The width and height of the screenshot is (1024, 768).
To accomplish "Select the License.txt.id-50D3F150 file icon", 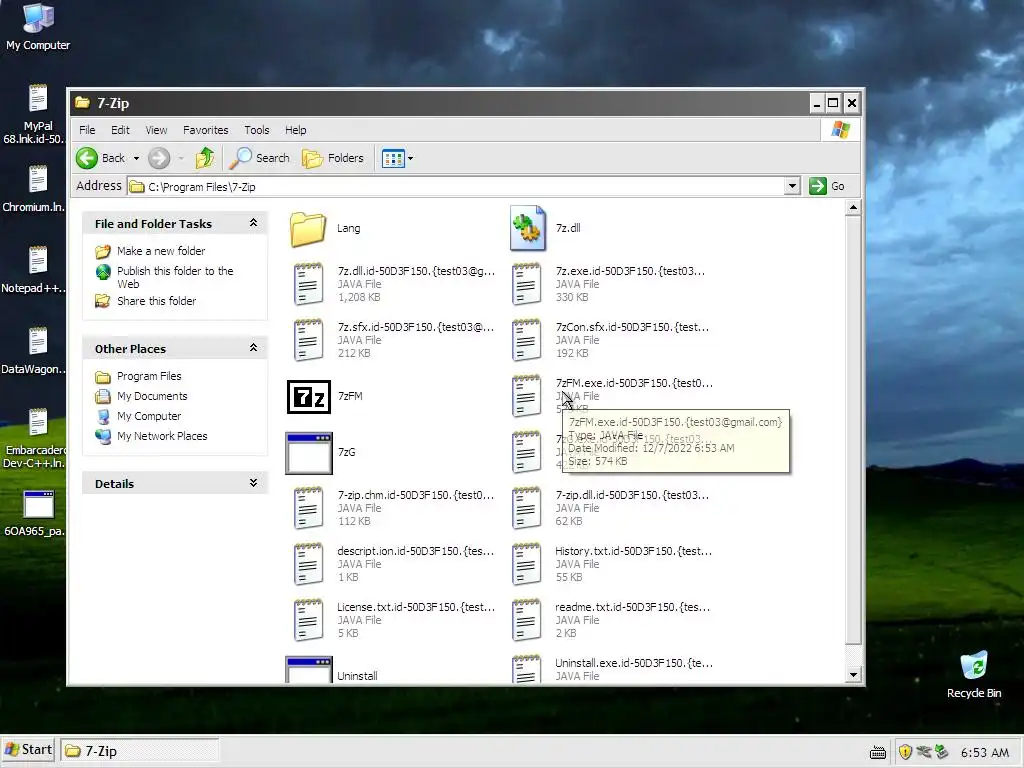I will coord(308,620).
